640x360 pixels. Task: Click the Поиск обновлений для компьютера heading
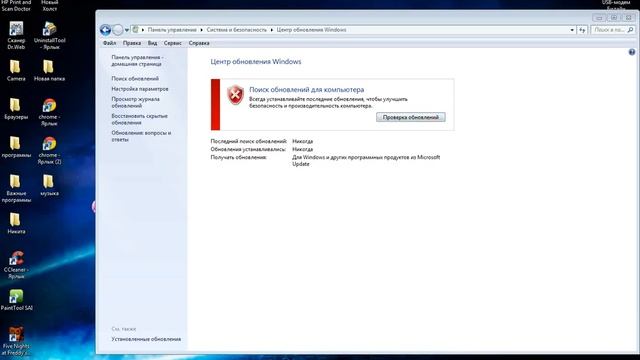tap(307, 89)
